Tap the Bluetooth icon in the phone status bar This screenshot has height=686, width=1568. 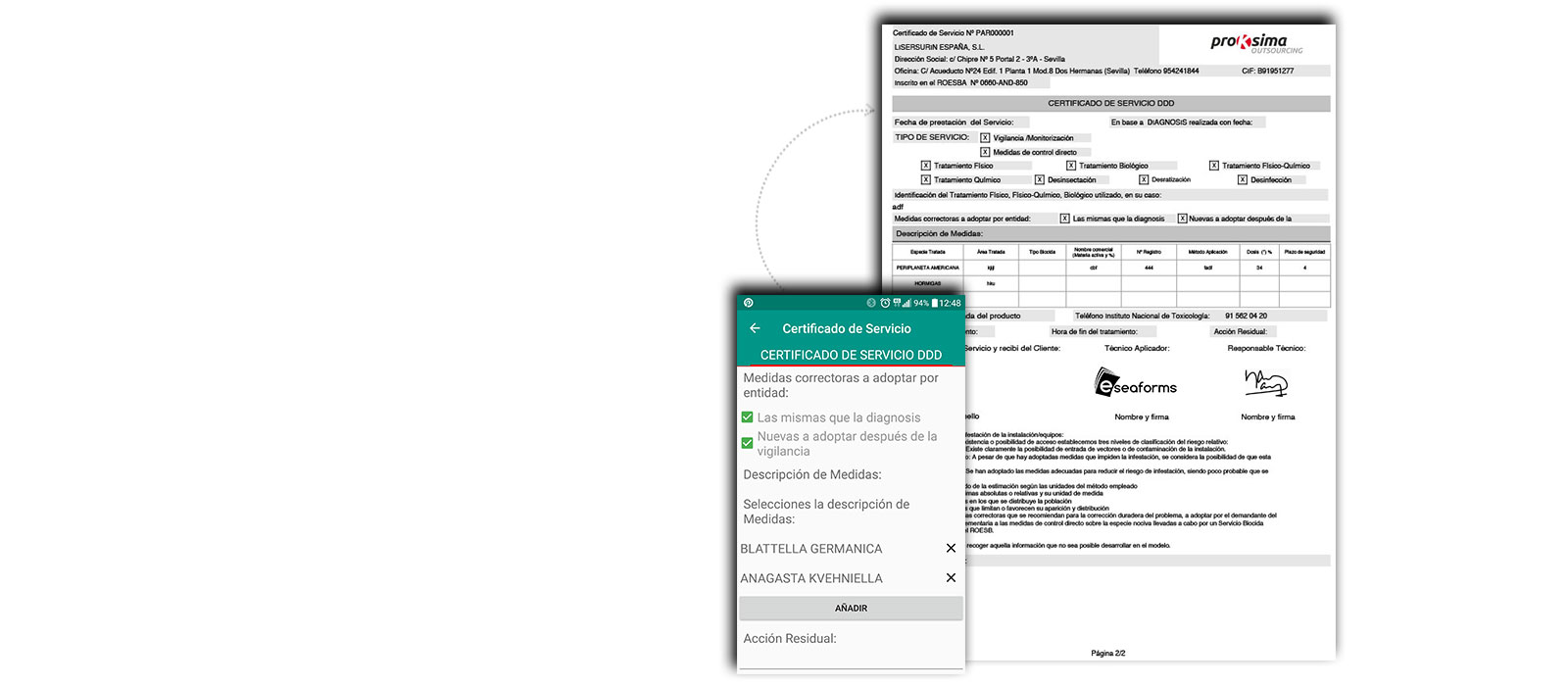click(x=871, y=303)
